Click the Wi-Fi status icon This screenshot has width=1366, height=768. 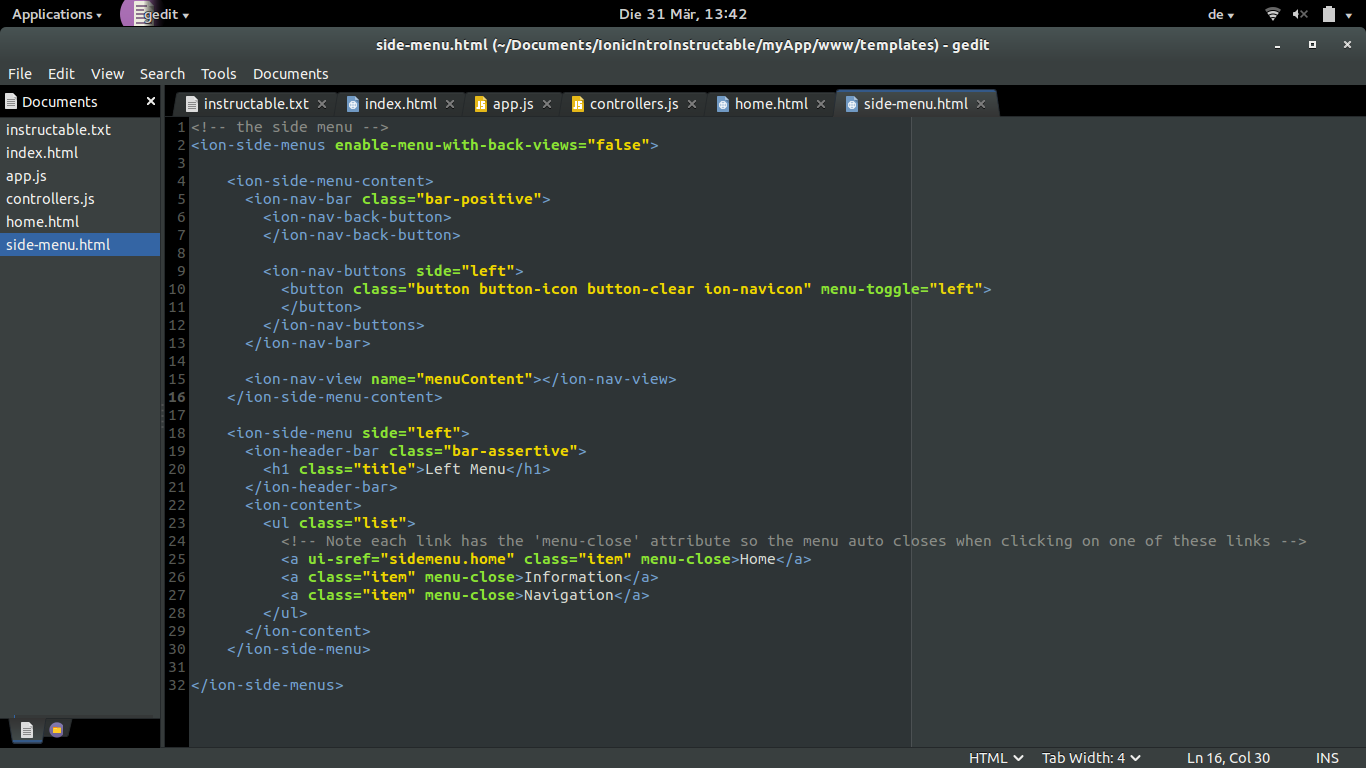(1273, 14)
